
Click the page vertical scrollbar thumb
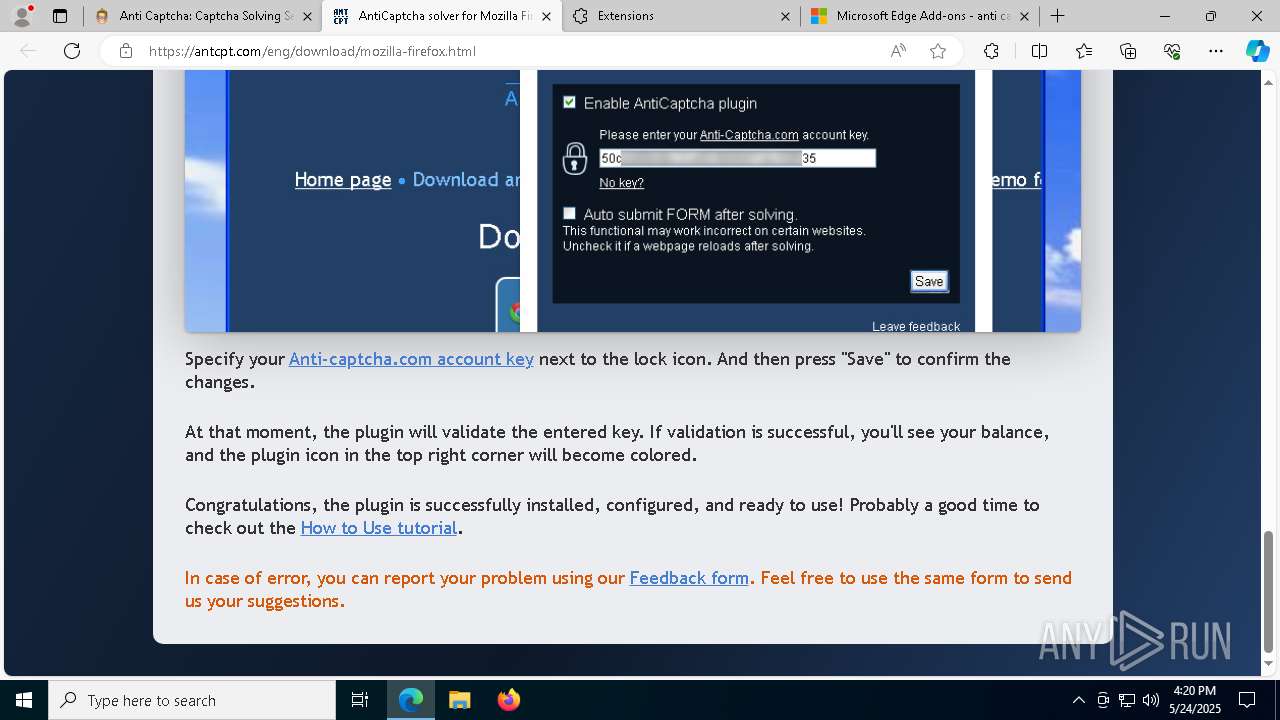1269,590
